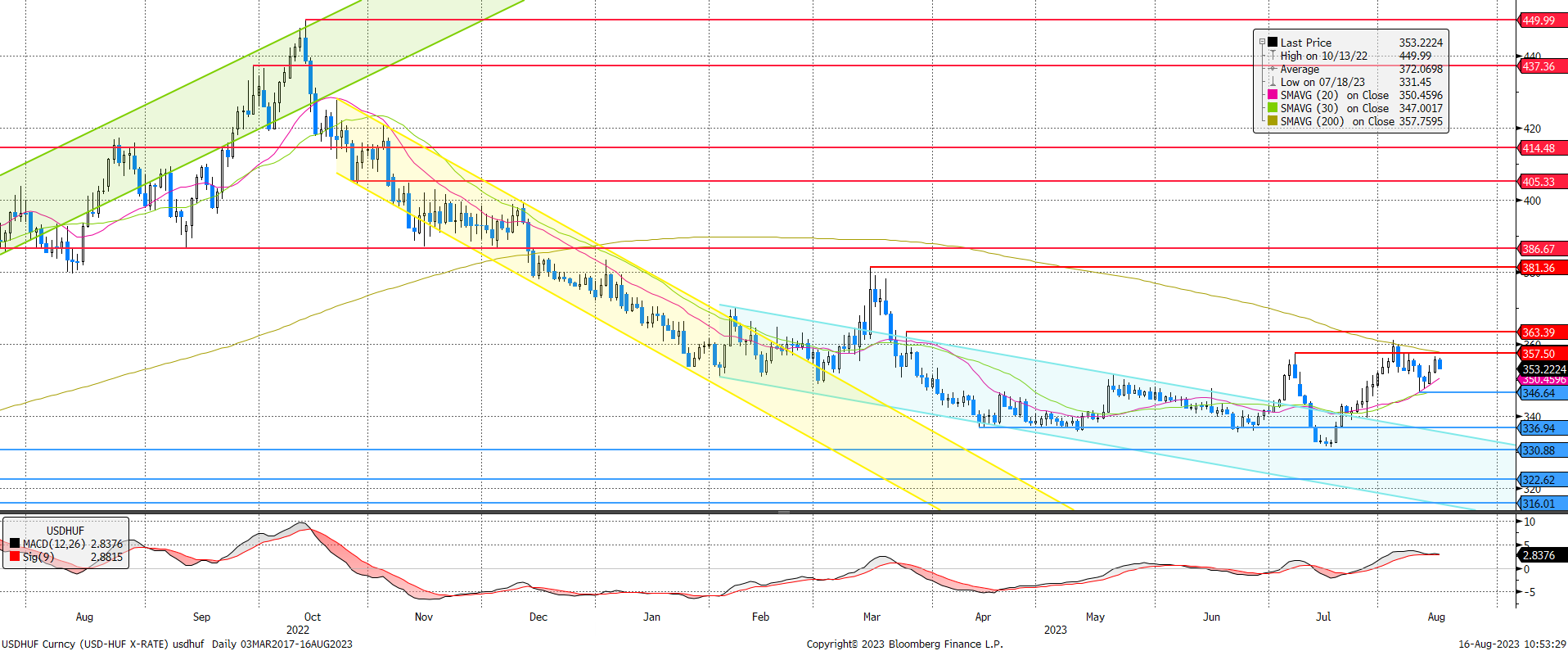This screenshot has height=651, width=1568.
Task: Click the Low marker icon in legend
Action: coord(1273,82)
